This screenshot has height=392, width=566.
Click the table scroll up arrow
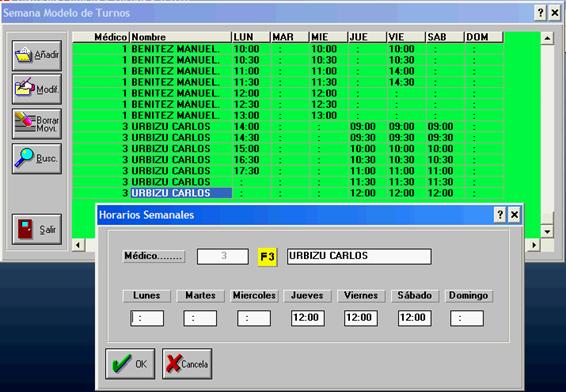pyautogui.click(x=548, y=38)
